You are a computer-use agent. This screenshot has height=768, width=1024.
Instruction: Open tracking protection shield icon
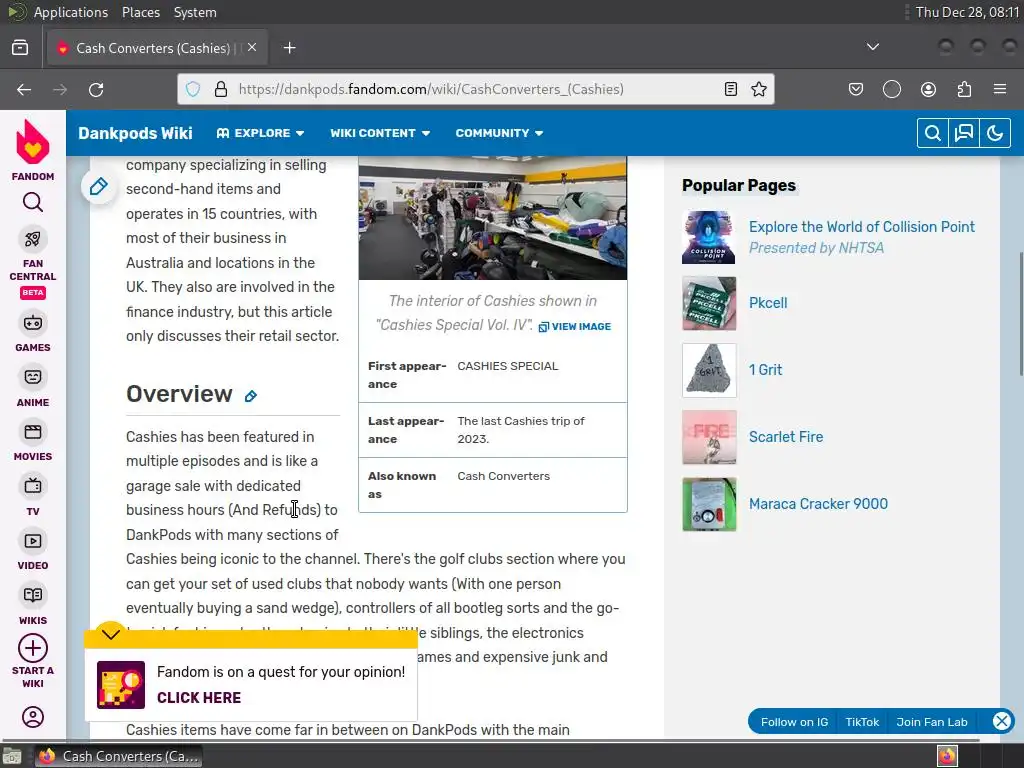point(193,89)
